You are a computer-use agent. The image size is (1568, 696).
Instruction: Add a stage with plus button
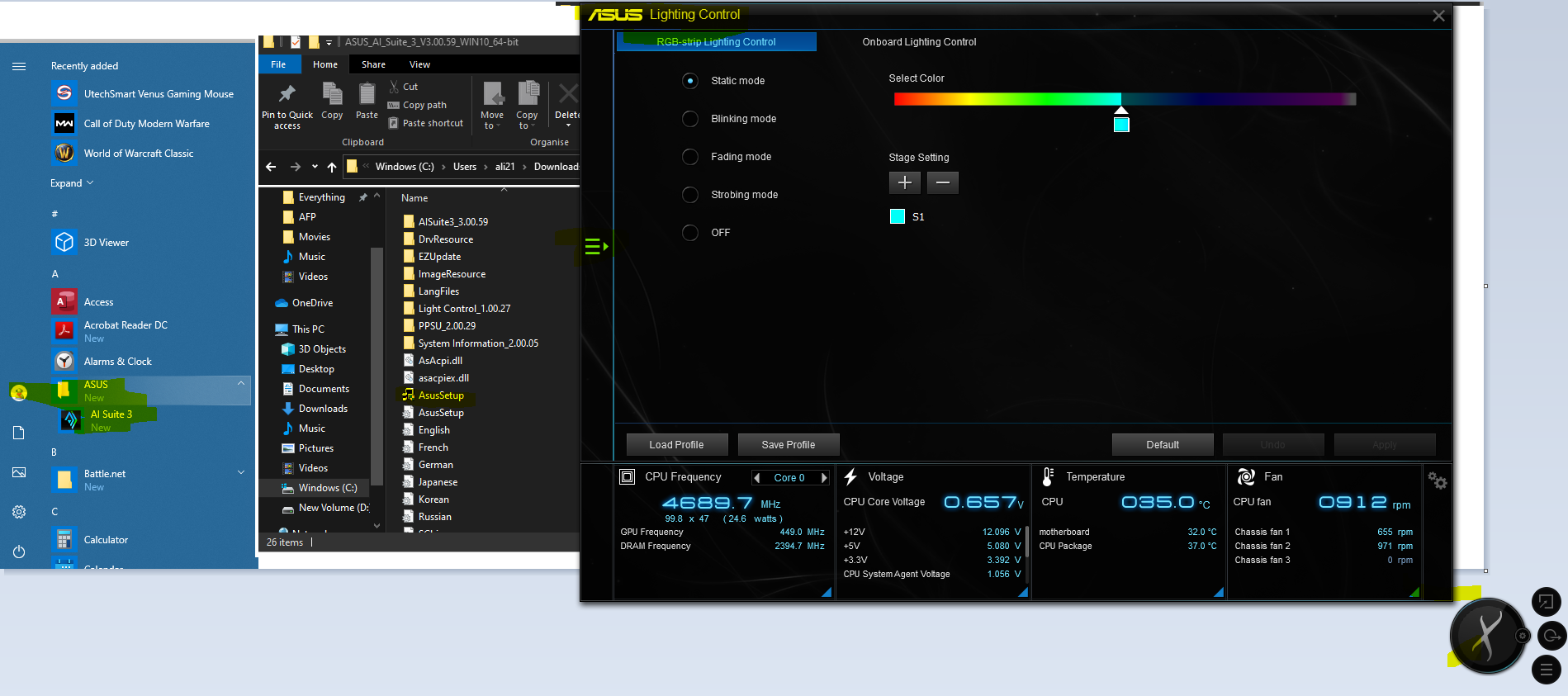tap(904, 182)
